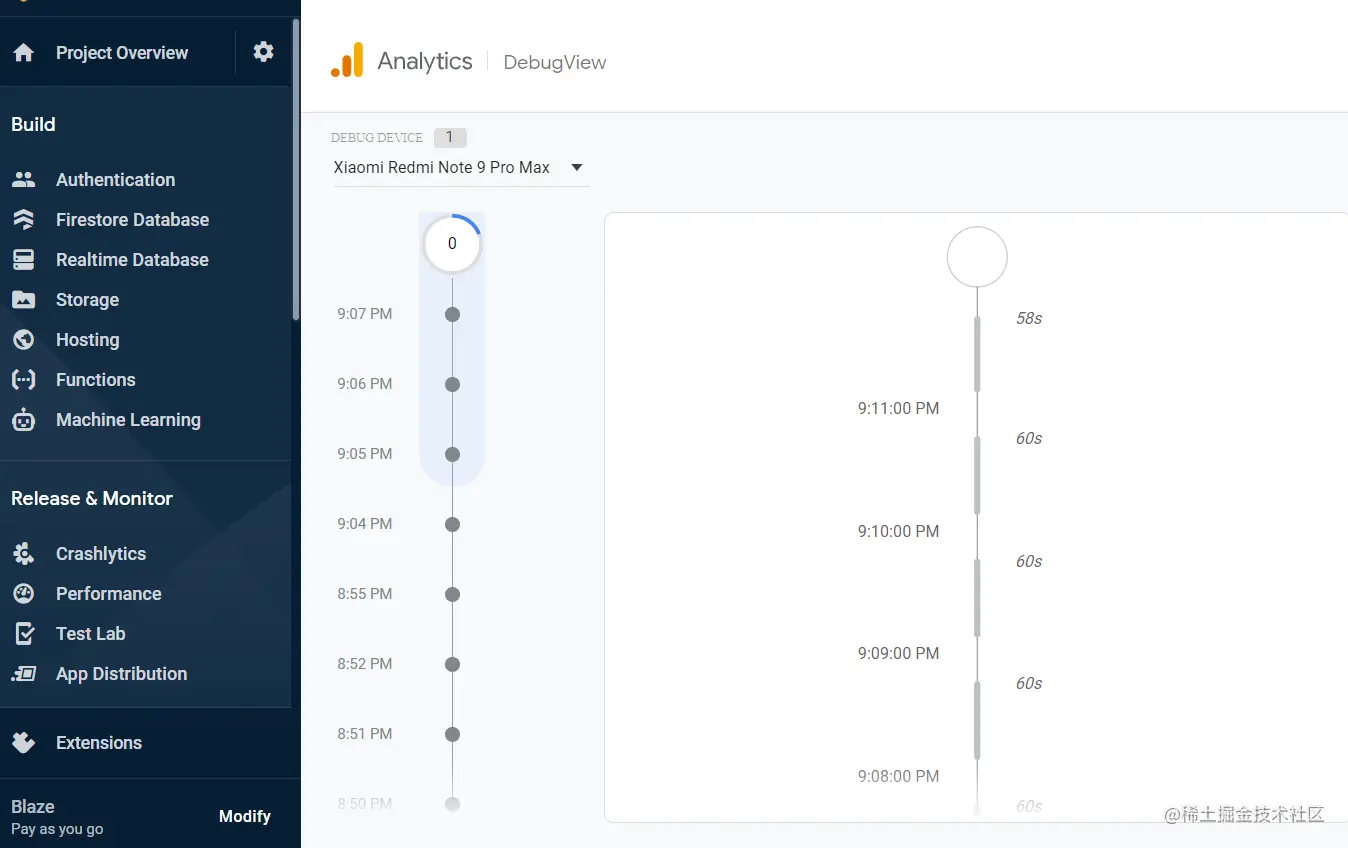The image size is (1348, 848).
Task: Click the 9:08:00 PM timestamp
Action: [898, 776]
